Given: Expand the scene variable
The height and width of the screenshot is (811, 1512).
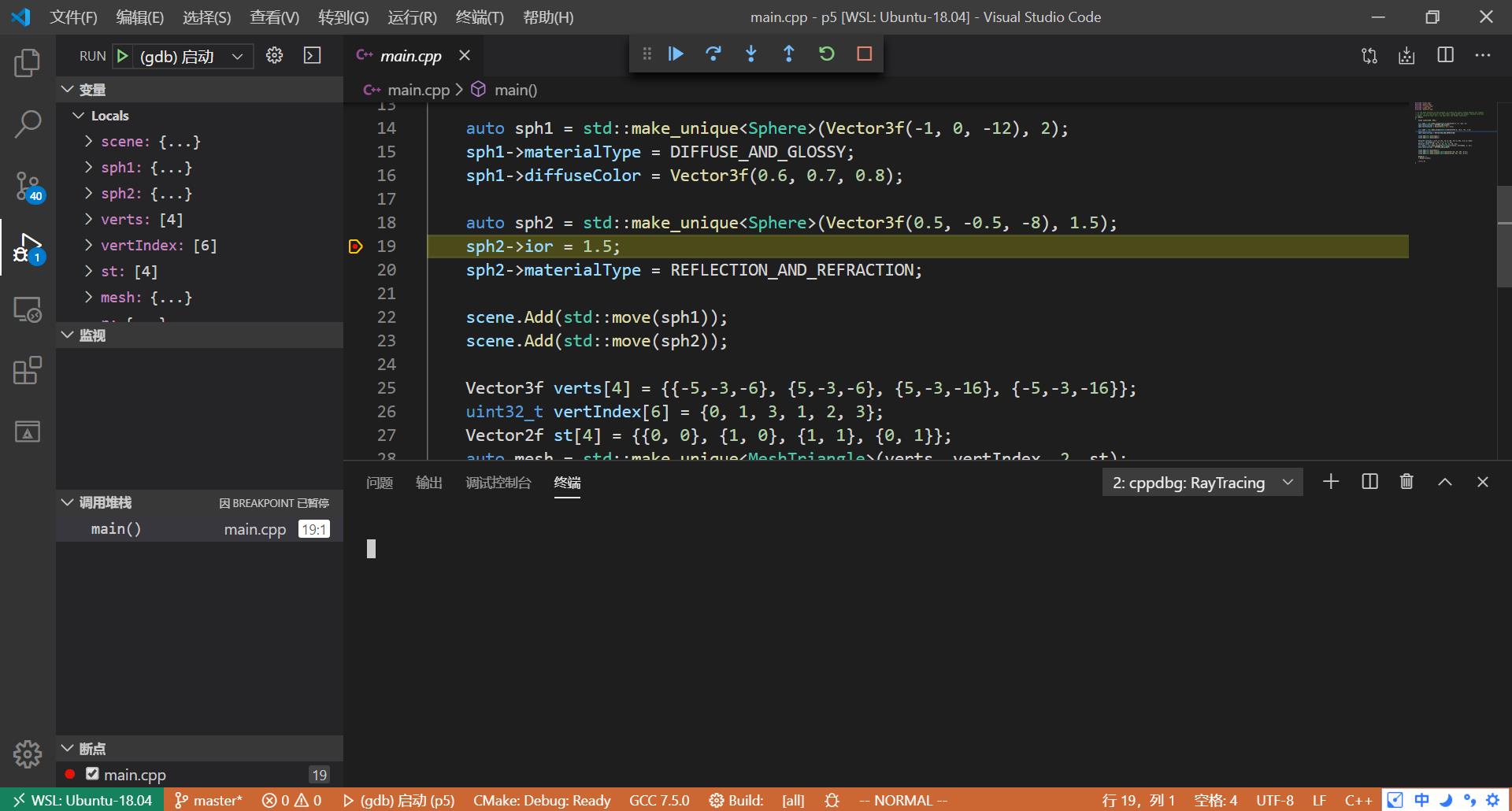Looking at the screenshot, I should [x=89, y=141].
